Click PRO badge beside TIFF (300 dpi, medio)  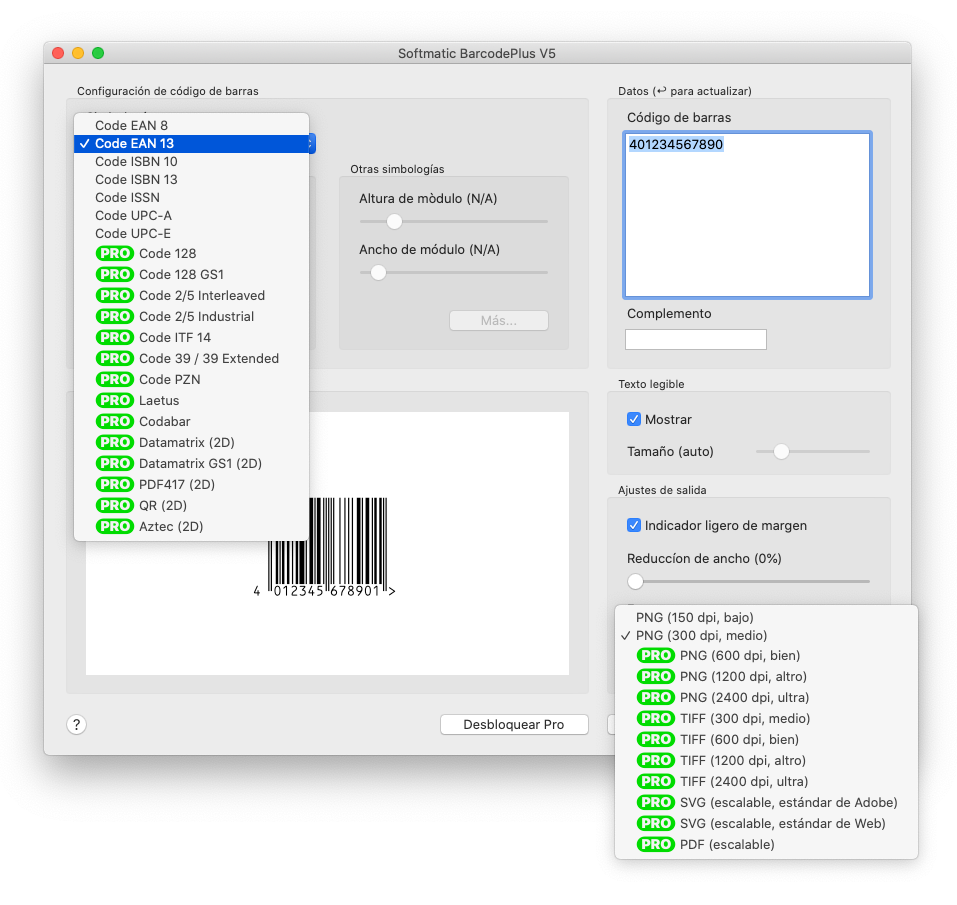tap(656, 718)
